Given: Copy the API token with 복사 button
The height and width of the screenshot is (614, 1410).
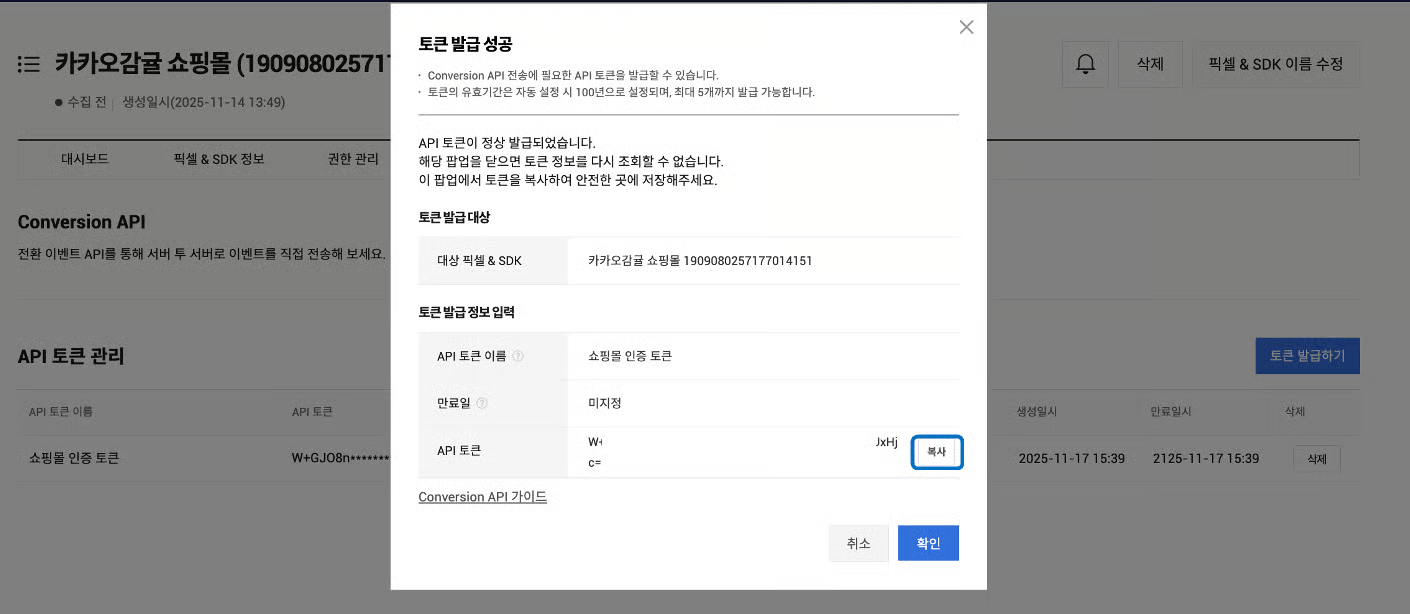Looking at the screenshot, I should (936, 452).
